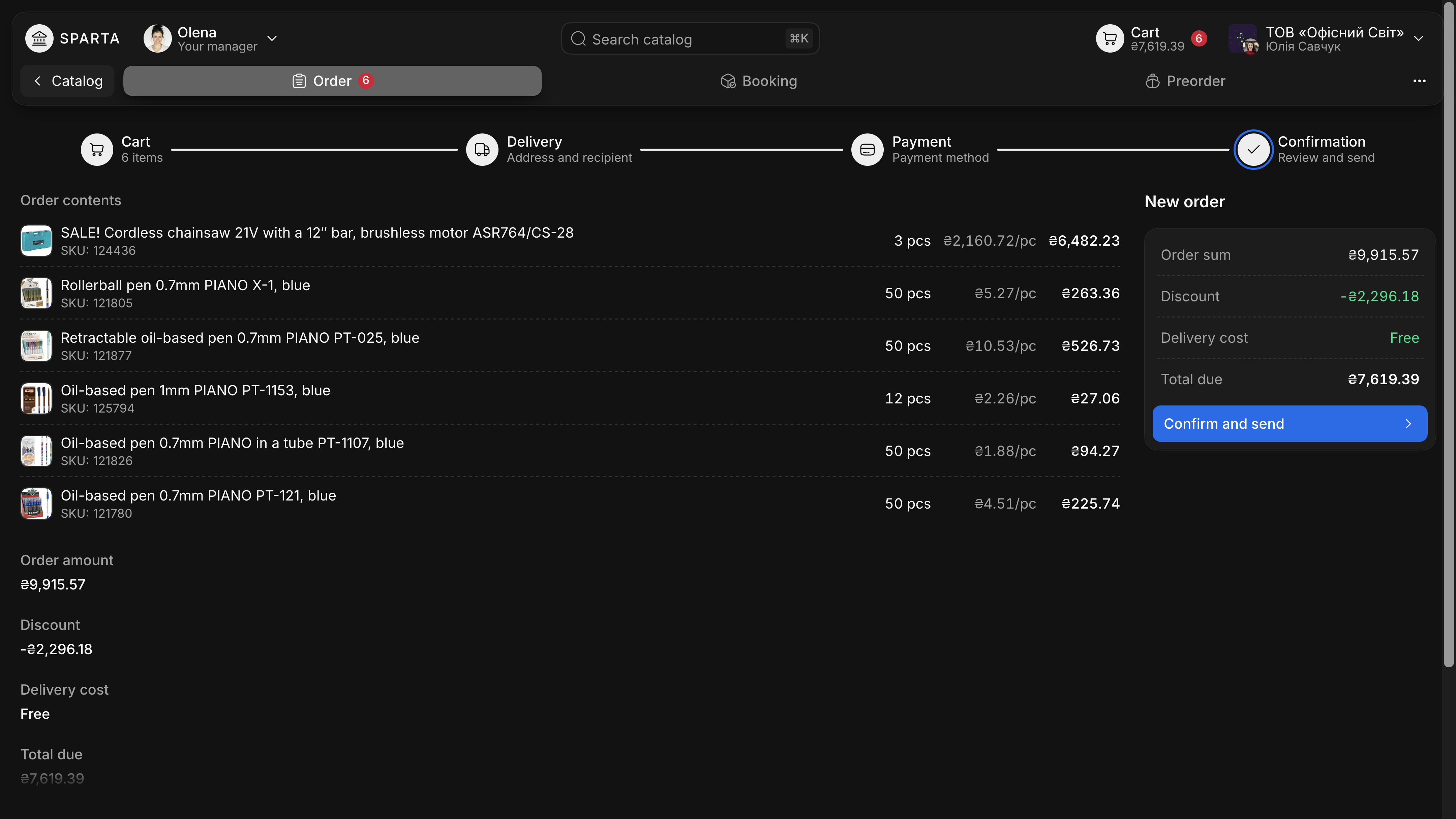
Task: Expand the company account dropdown chevron
Action: click(1418, 38)
